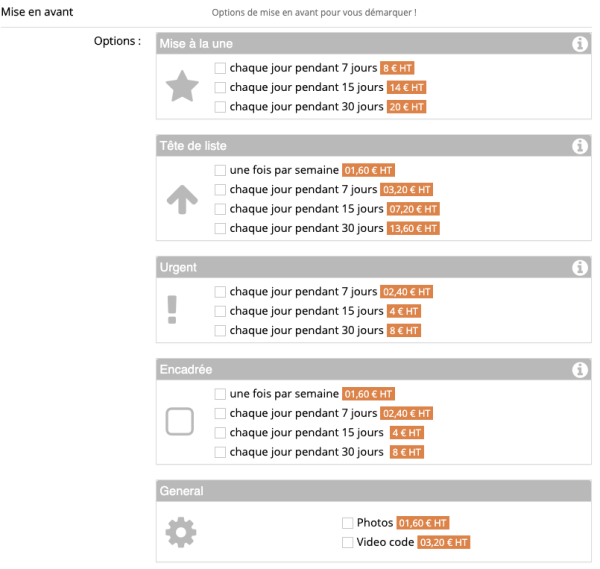Click the exclamation mark Urgent icon

[x=172, y=310]
